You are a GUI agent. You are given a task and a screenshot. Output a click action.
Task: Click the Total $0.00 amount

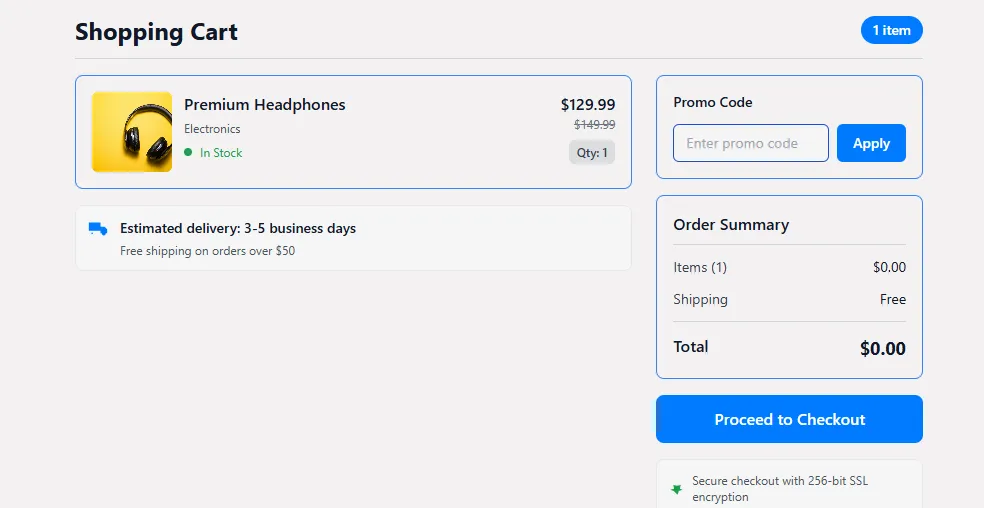[x=882, y=348]
